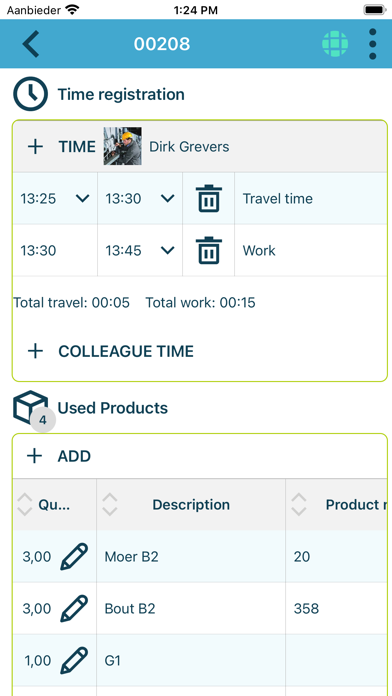Open the three-dot overflow menu
The width and height of the screenshot is (392, 696).
372,44
